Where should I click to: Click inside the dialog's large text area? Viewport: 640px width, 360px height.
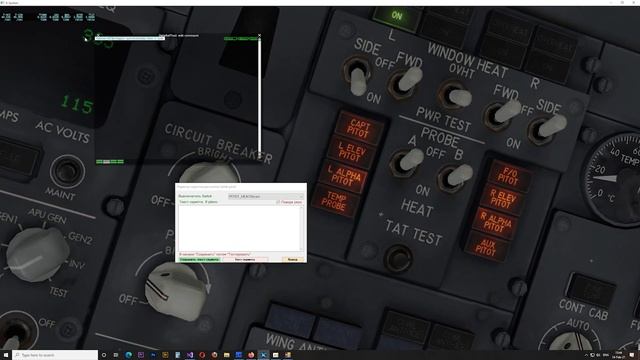pos(239,228)
